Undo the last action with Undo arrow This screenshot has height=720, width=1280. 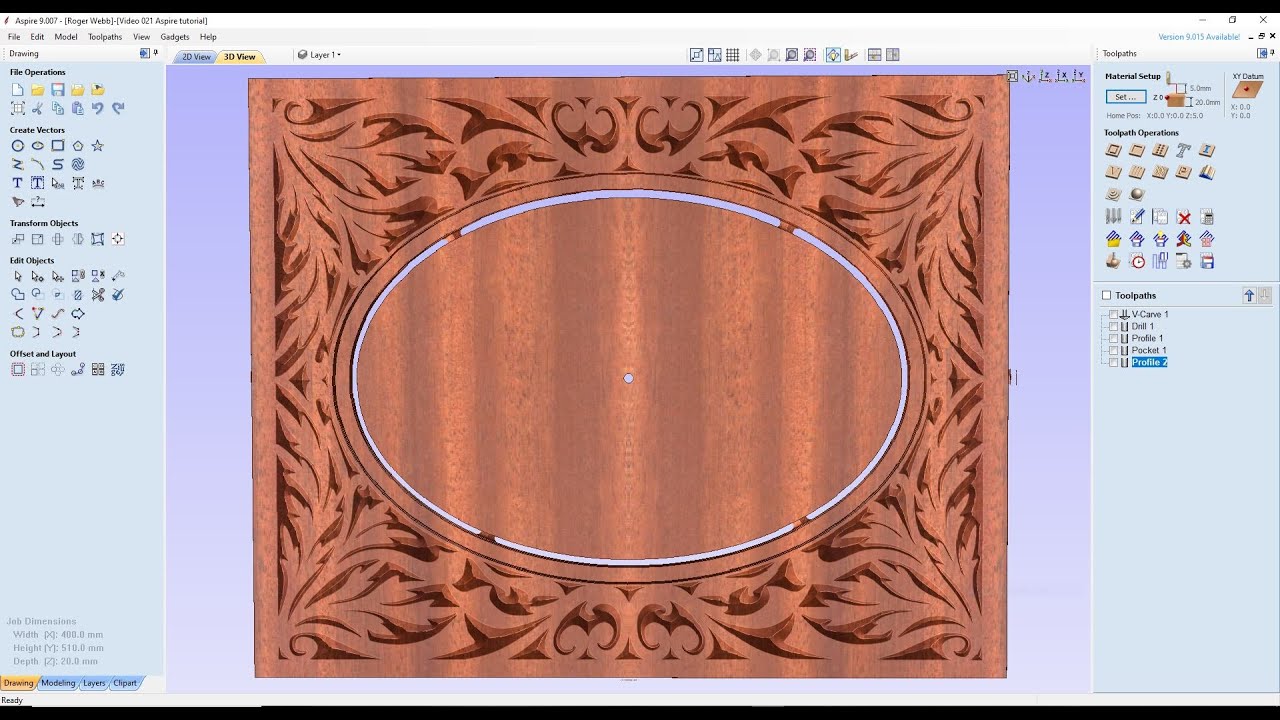tap(97, 108)
